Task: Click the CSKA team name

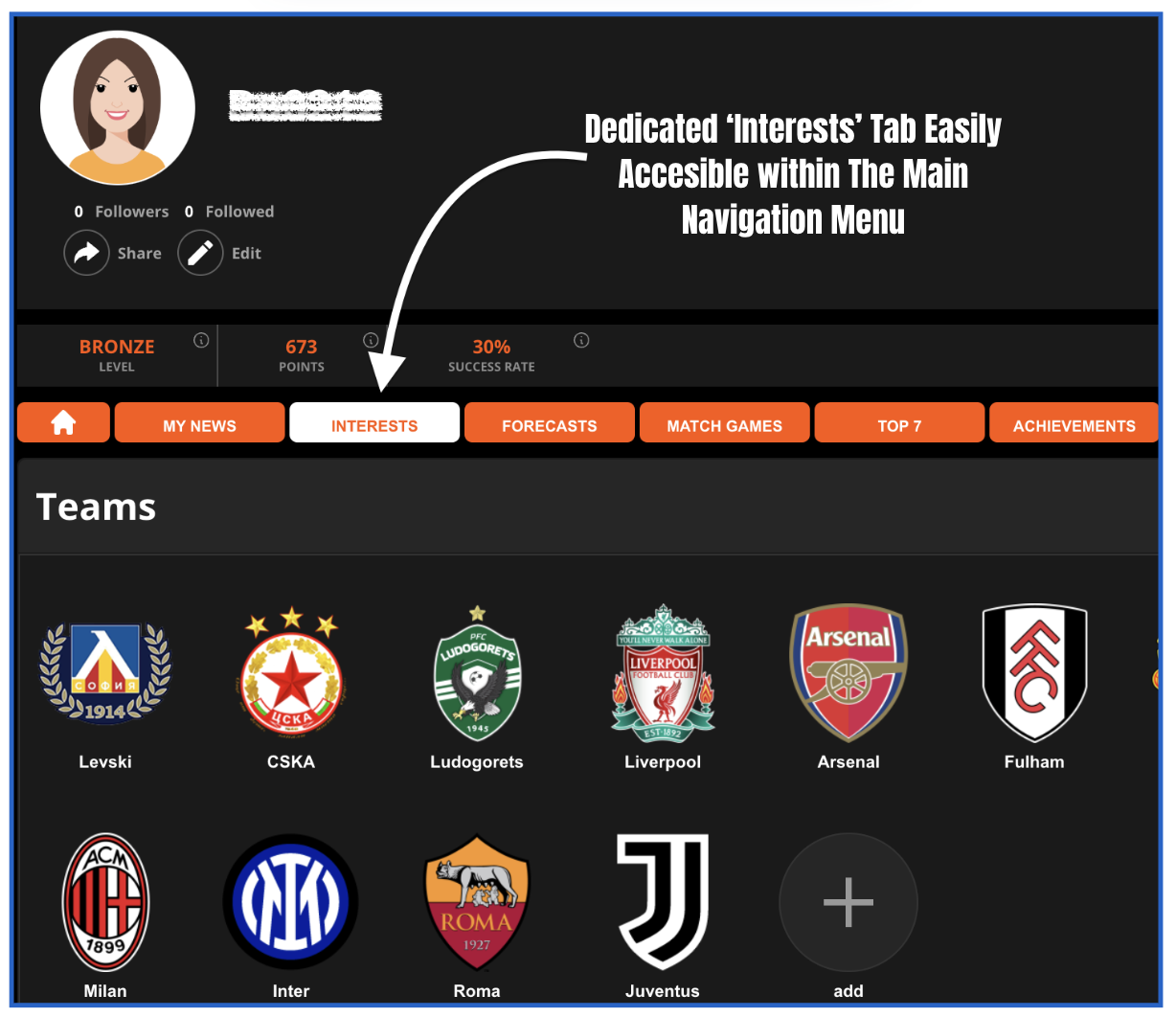Action: coord(291,762)
